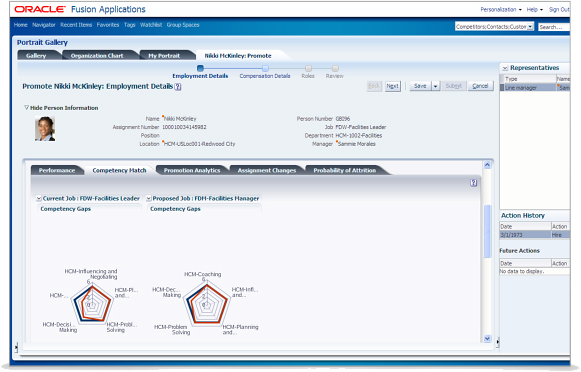Viewport: 581px width, 372px height.
Task: Click the Portrait Gallery heading
Action: point(42,43)
